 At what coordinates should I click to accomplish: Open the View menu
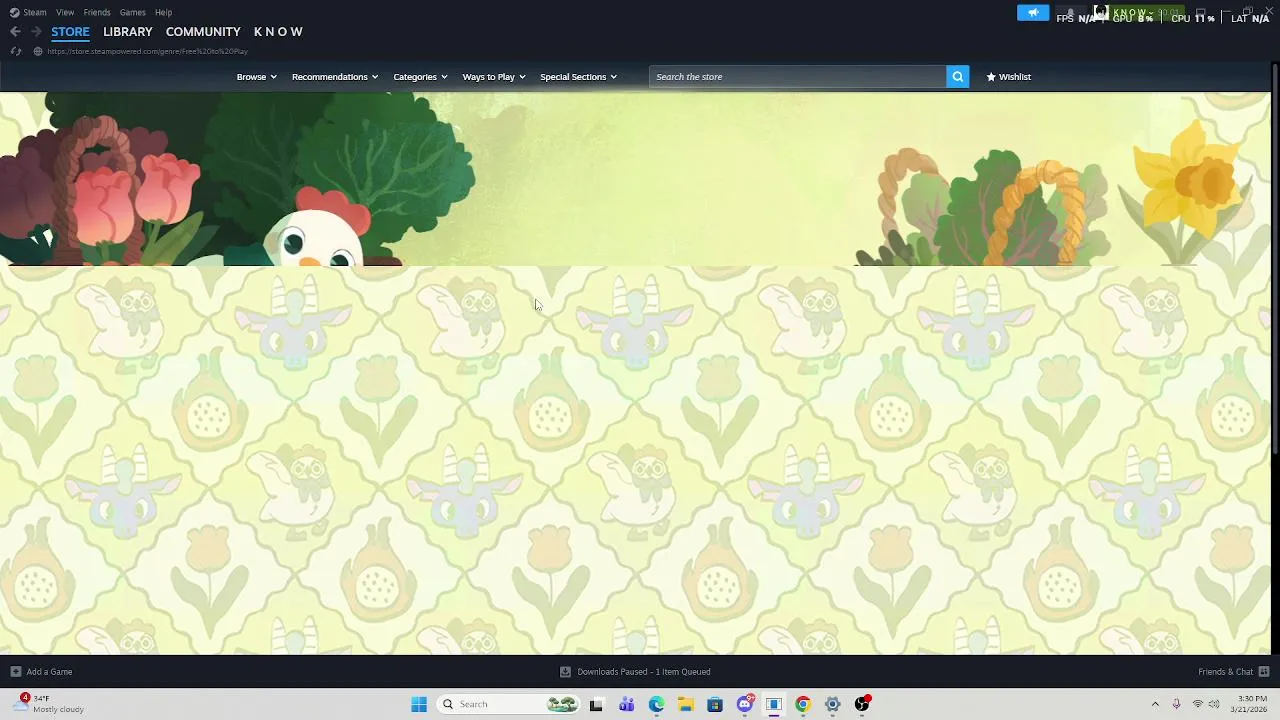pos(65,12)
